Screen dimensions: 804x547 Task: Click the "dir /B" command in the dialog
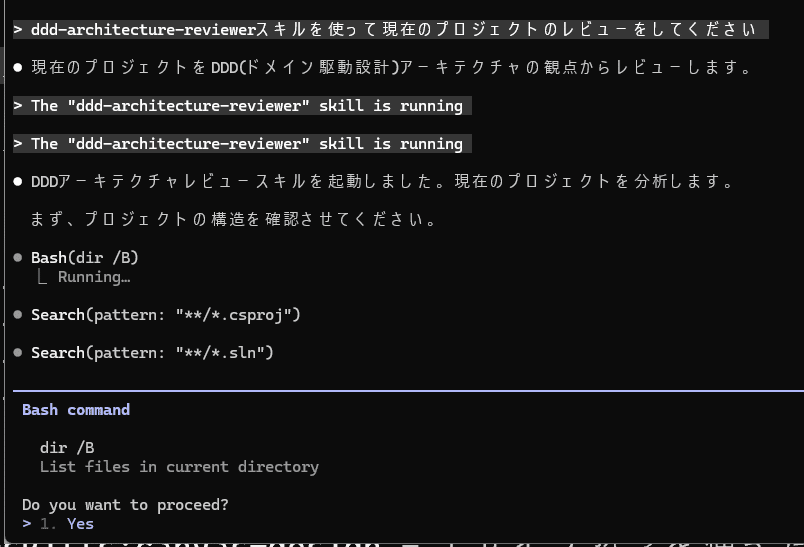67,448
